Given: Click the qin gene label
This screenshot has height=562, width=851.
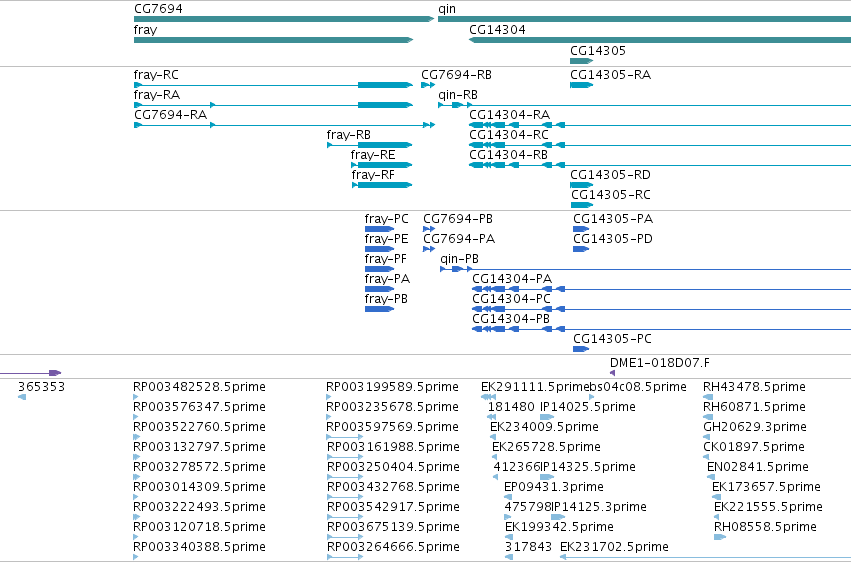Looking at the screenshot, I should pyautogui.click(x=447, y=9).
